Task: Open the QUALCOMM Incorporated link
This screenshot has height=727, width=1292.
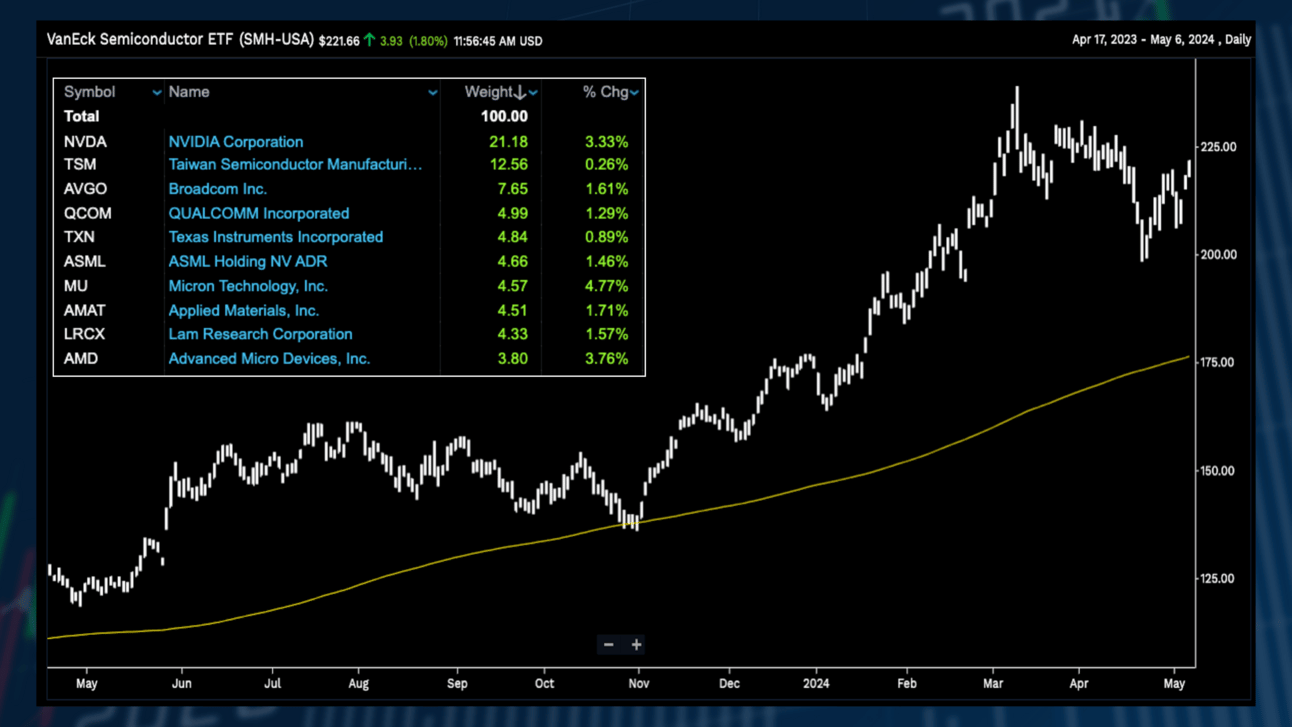Action: click(x=259, y=213)
